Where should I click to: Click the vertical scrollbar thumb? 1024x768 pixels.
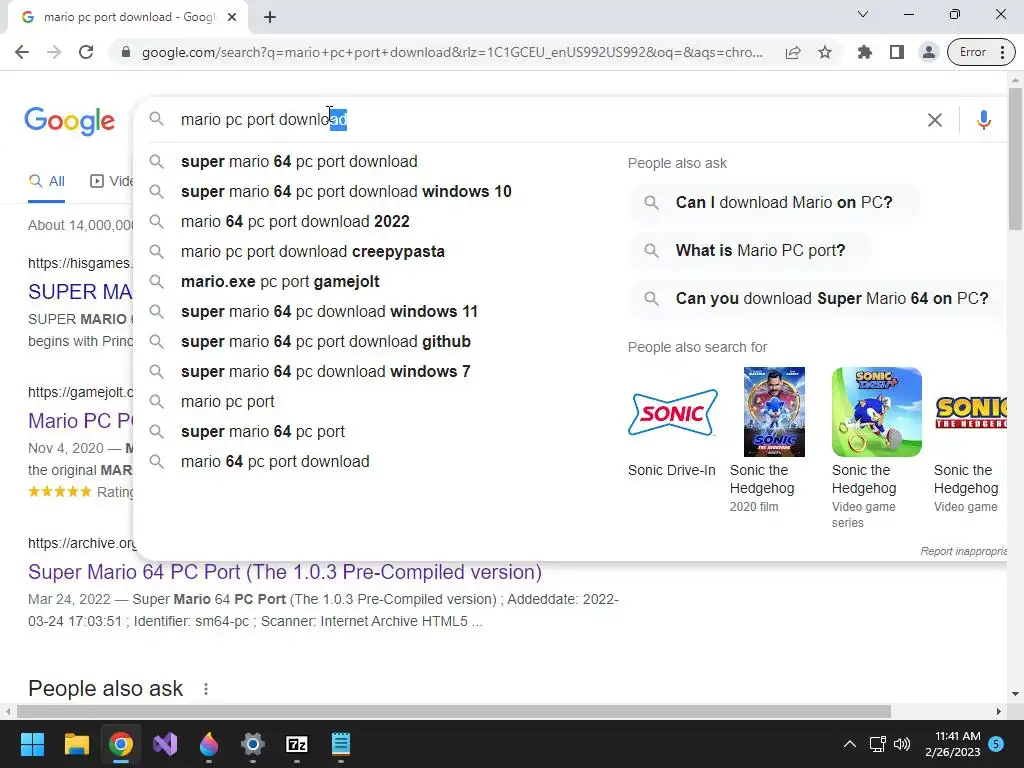[x=1015, y=159]
